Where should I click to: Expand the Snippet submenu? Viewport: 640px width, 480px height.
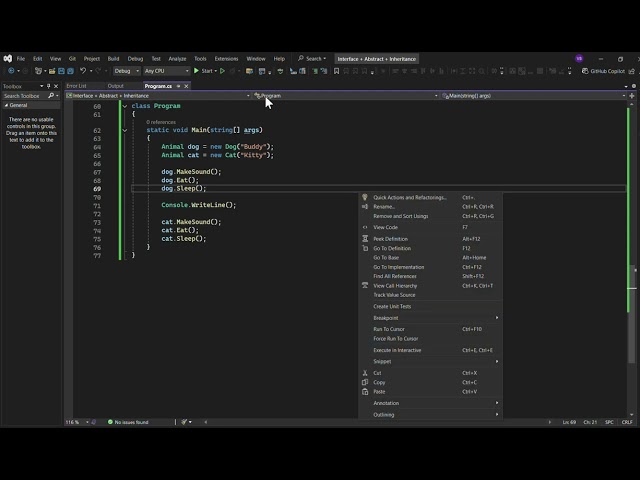click(431, 361)
